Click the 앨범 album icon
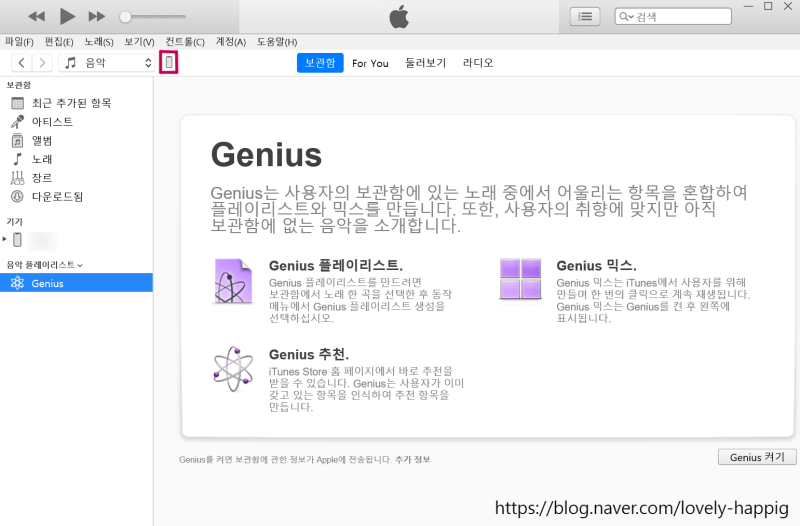 click(x=17, y=141)
